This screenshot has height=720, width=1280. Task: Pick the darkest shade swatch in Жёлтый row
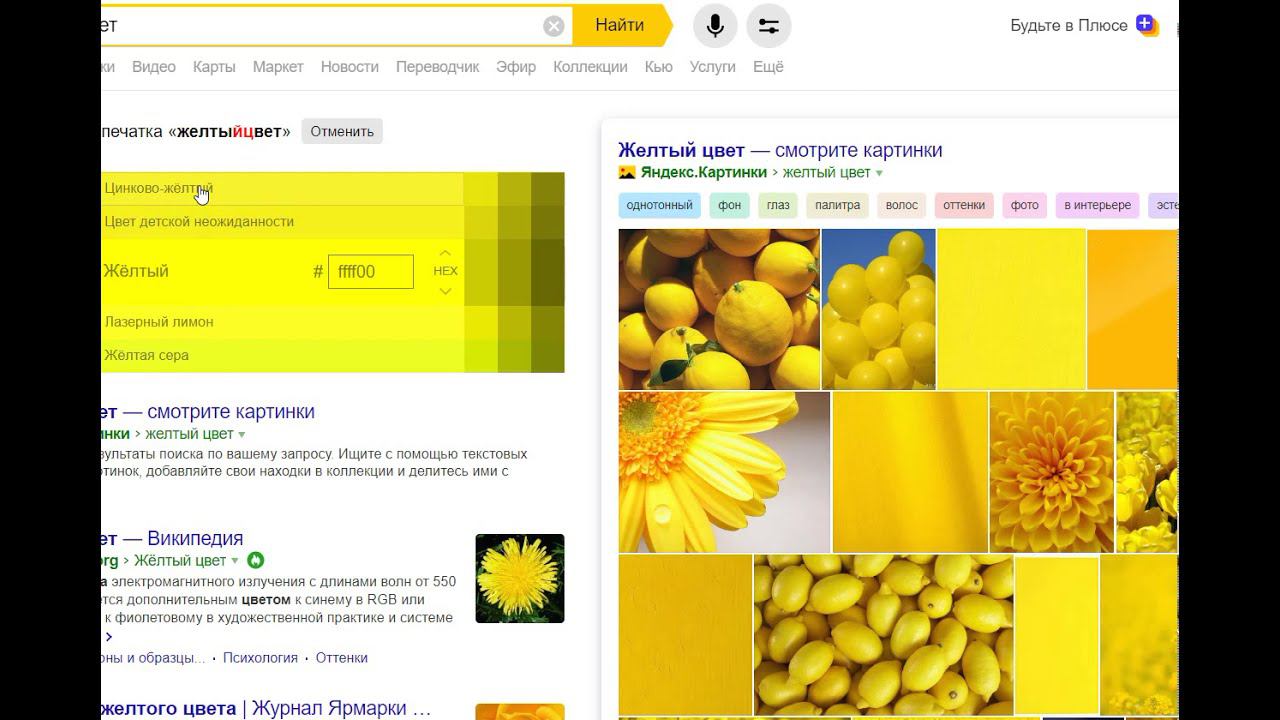coord(548,272)
